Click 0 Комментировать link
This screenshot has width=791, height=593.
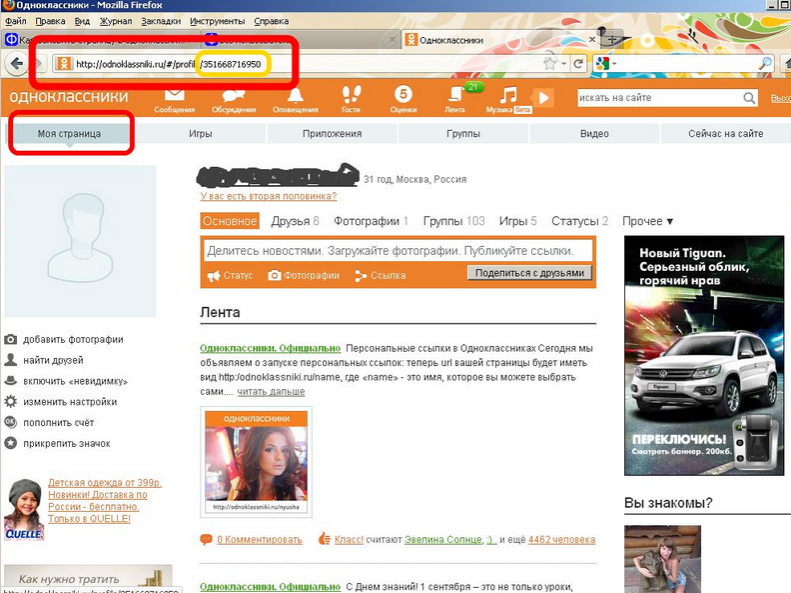(260, 540)
